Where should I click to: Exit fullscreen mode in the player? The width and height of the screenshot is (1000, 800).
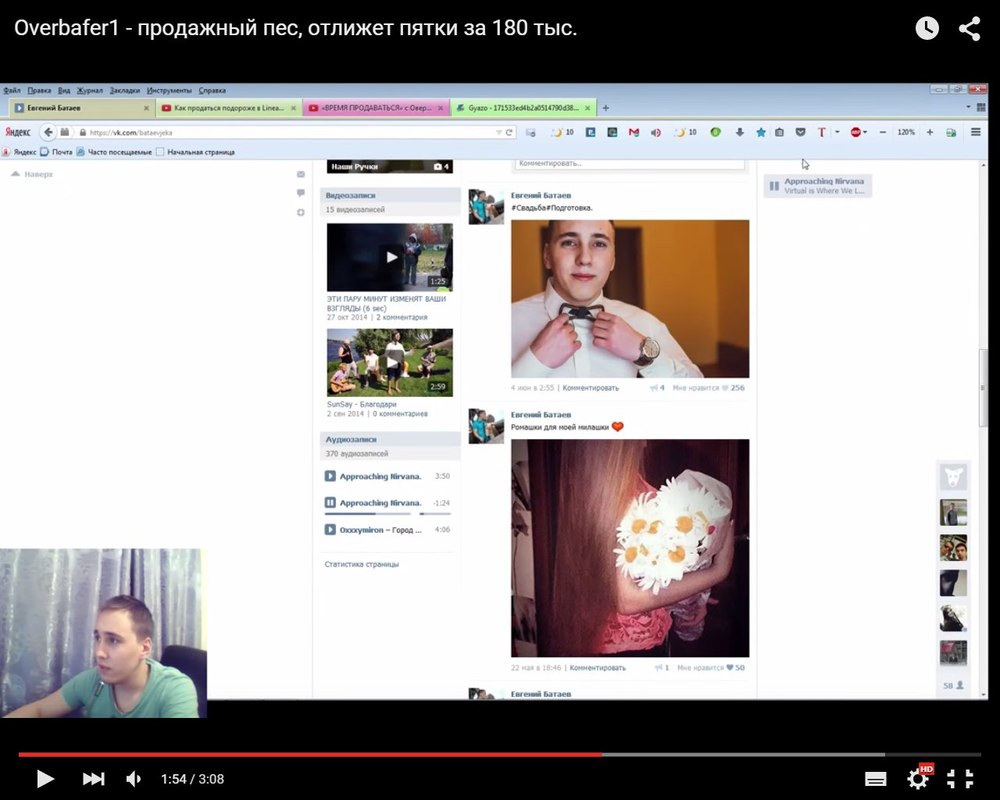(960, 779)
